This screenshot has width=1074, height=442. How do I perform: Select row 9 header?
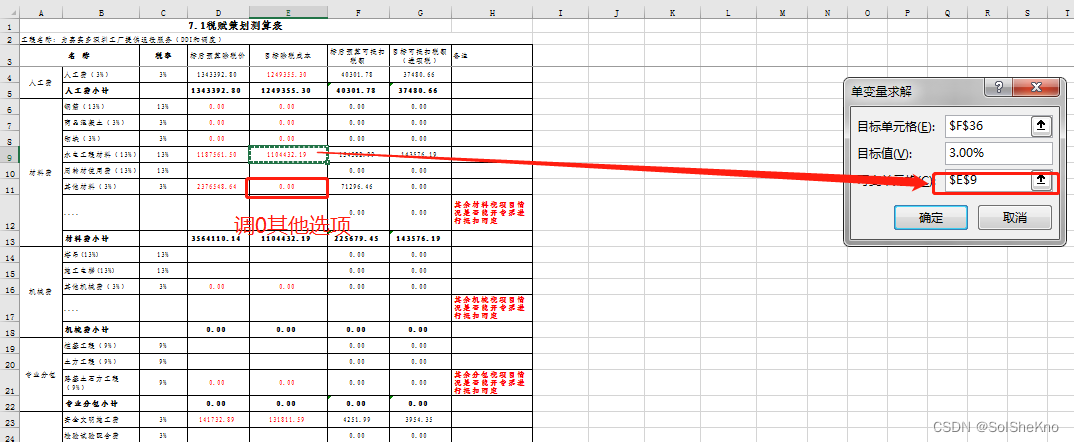10,154
